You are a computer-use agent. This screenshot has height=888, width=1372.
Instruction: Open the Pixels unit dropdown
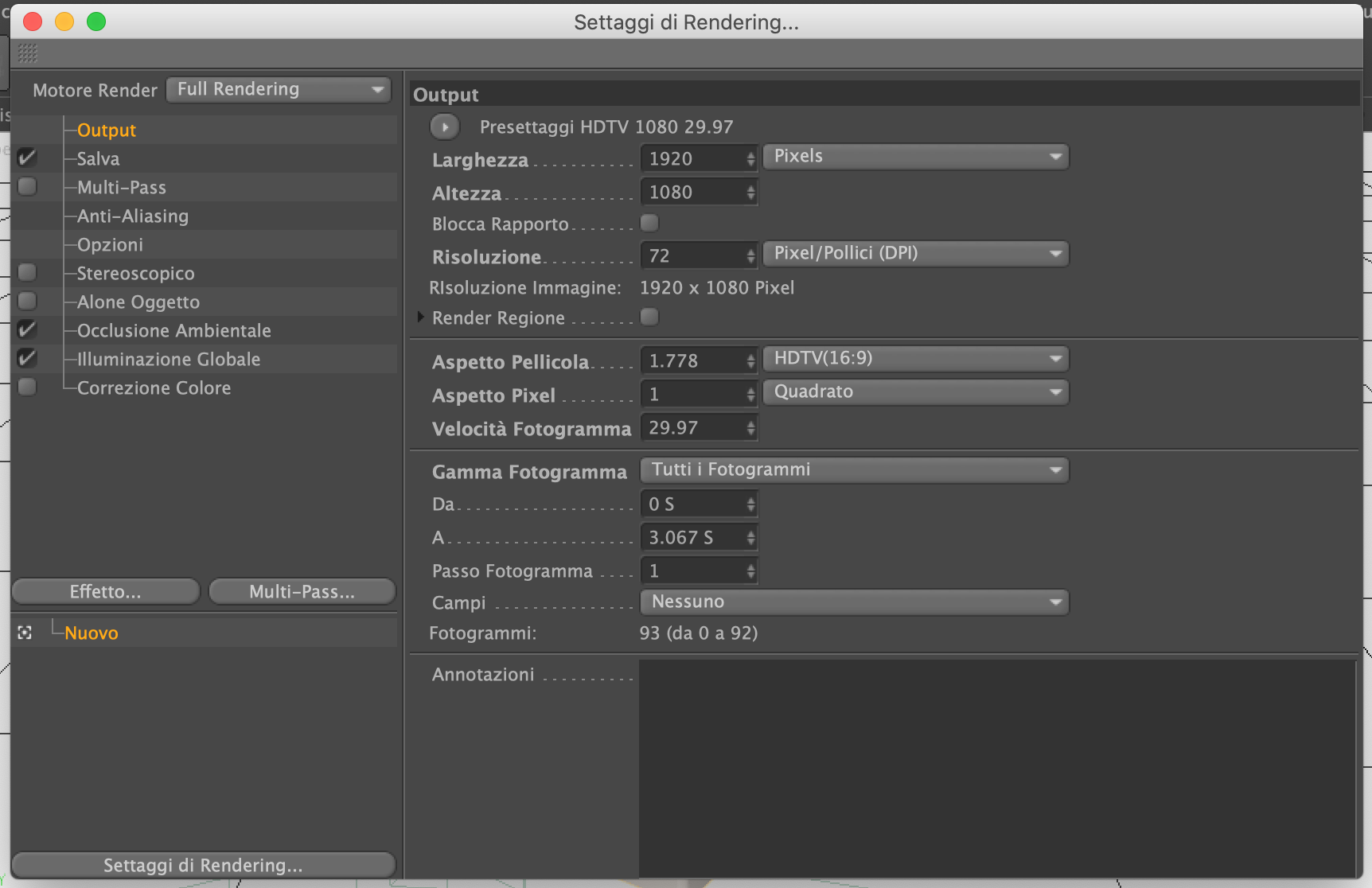tap(916, 156)
